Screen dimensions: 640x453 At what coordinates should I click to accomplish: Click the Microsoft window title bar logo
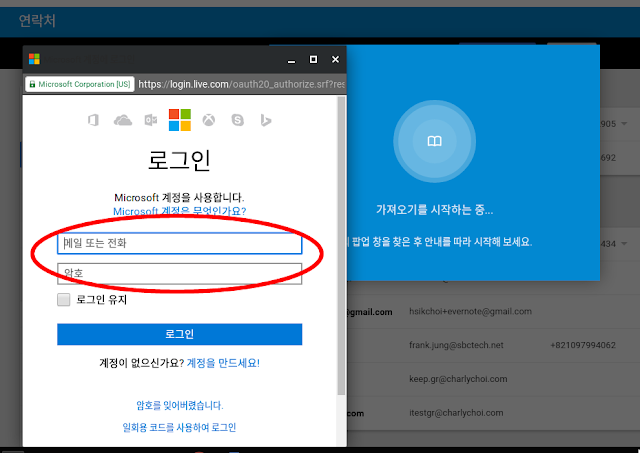coord(34,59)
